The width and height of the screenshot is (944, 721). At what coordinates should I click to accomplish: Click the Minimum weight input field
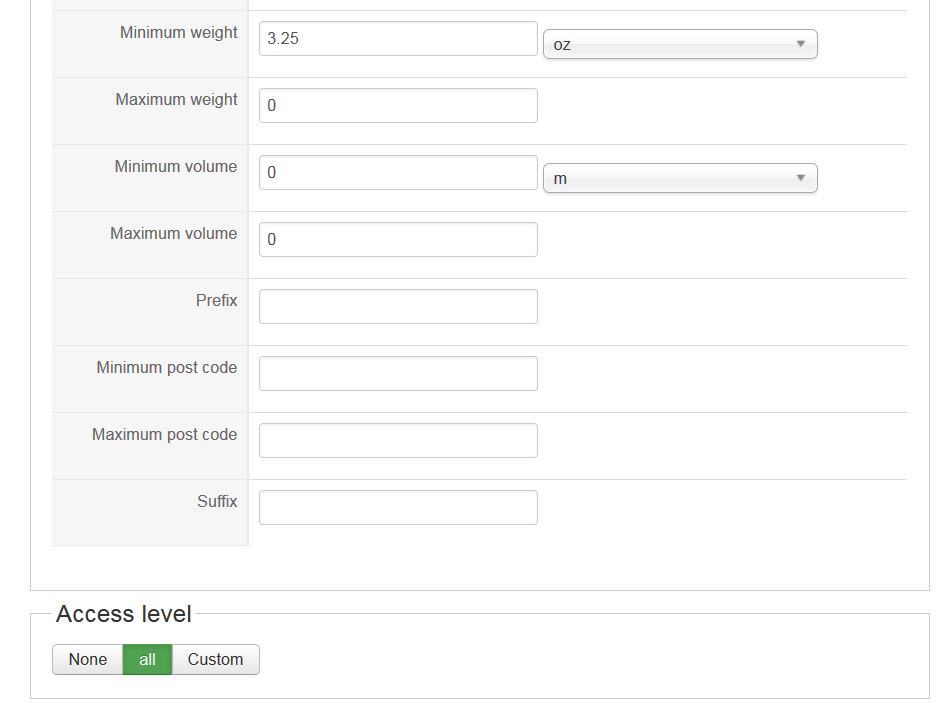(x=398, y=39)
